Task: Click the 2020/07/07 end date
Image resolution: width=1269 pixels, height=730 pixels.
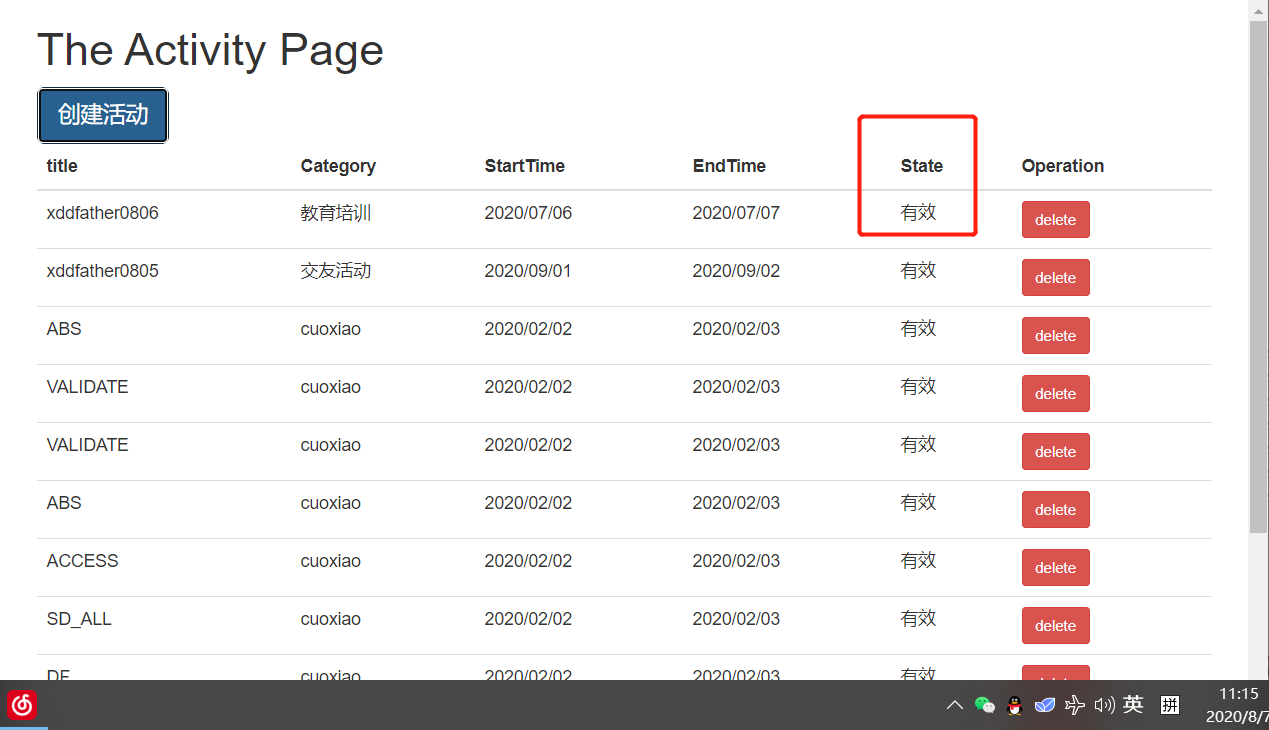Action: pos(736,213)
